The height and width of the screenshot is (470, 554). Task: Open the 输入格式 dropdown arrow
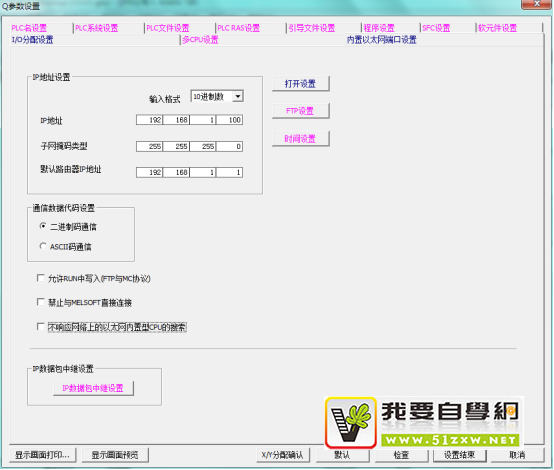click(x=238, y=96)
